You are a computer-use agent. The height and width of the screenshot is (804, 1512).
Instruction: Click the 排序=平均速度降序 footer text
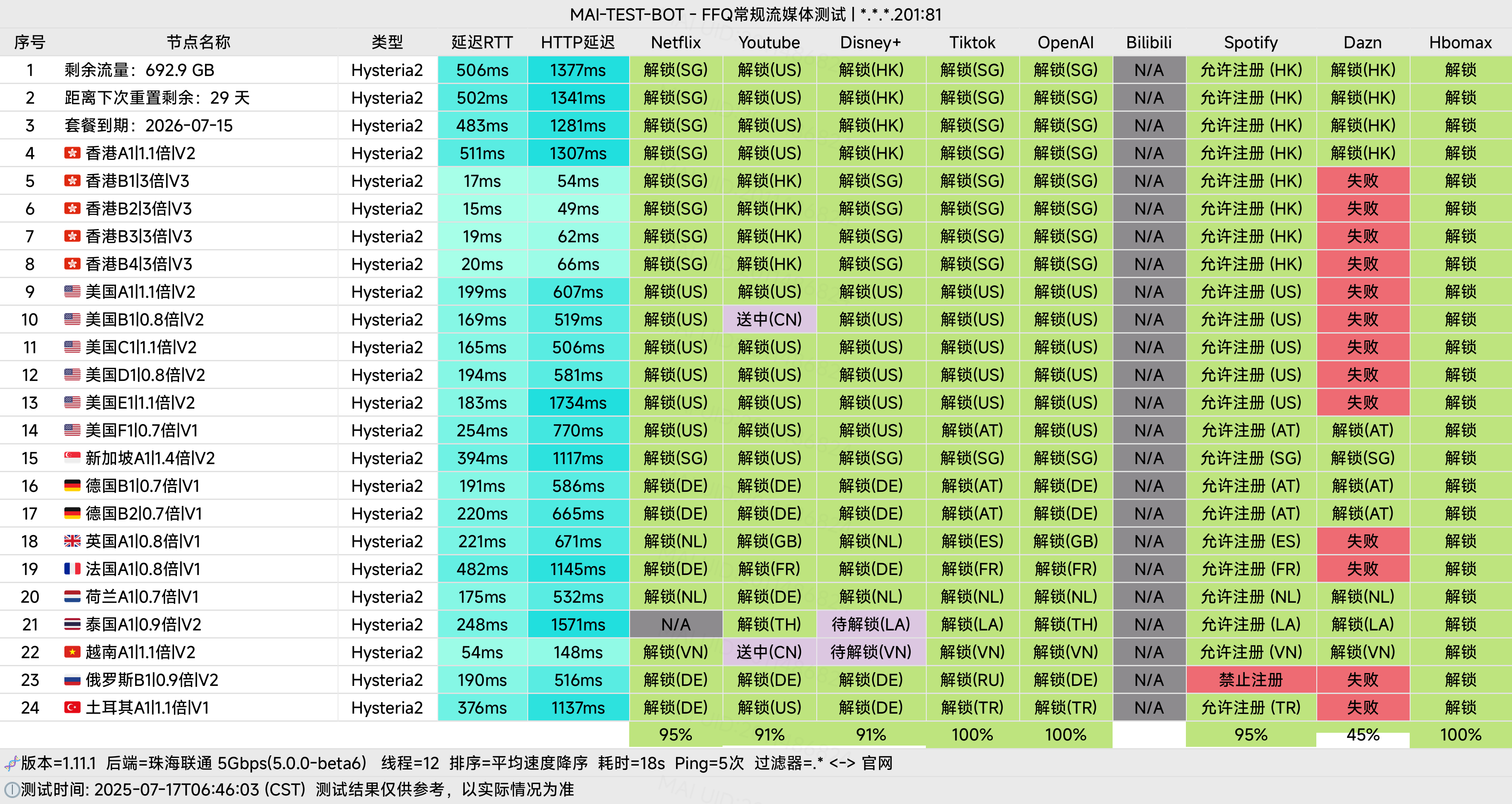coord(518,763)
